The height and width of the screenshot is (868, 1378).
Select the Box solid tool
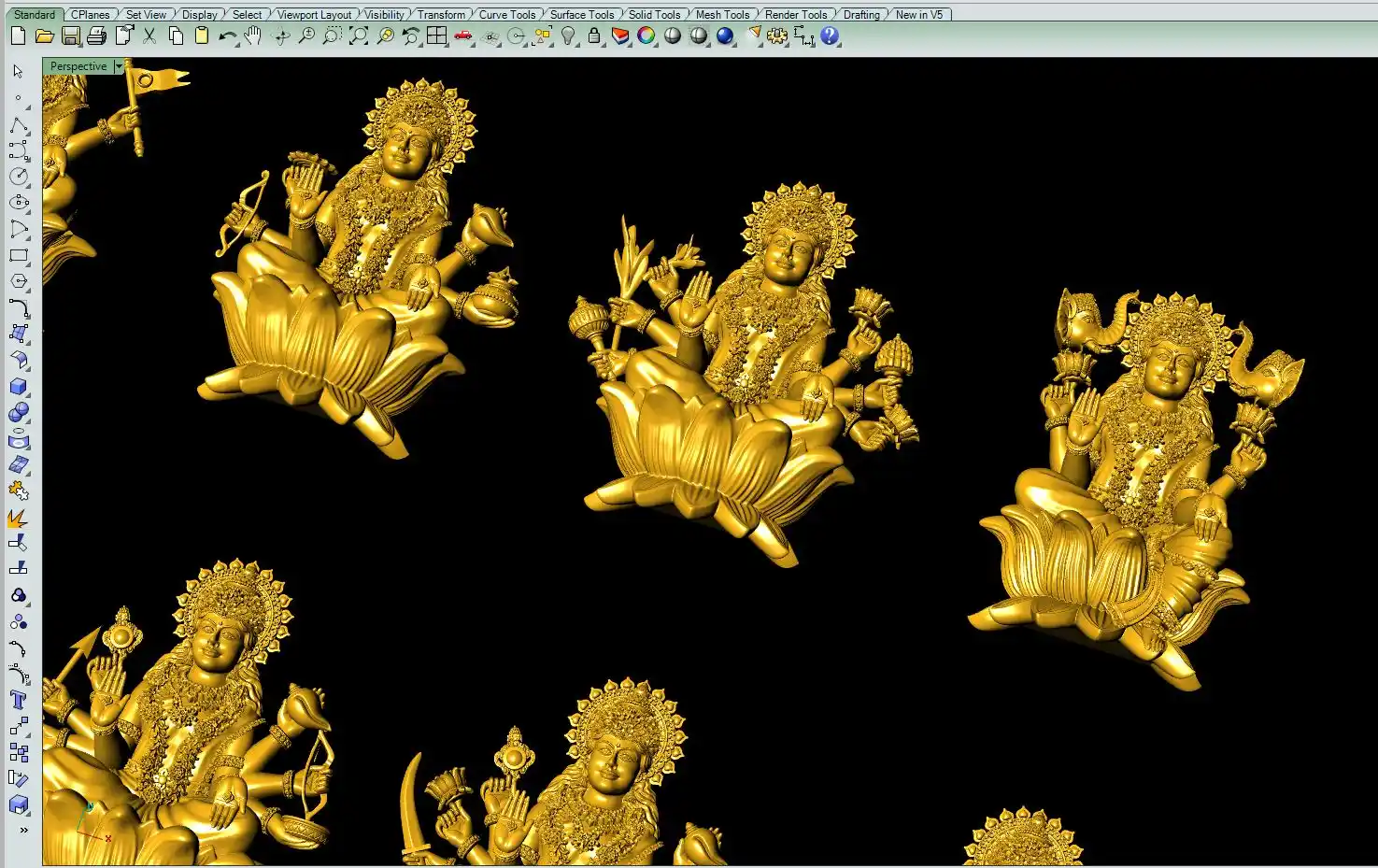point(19,386)
